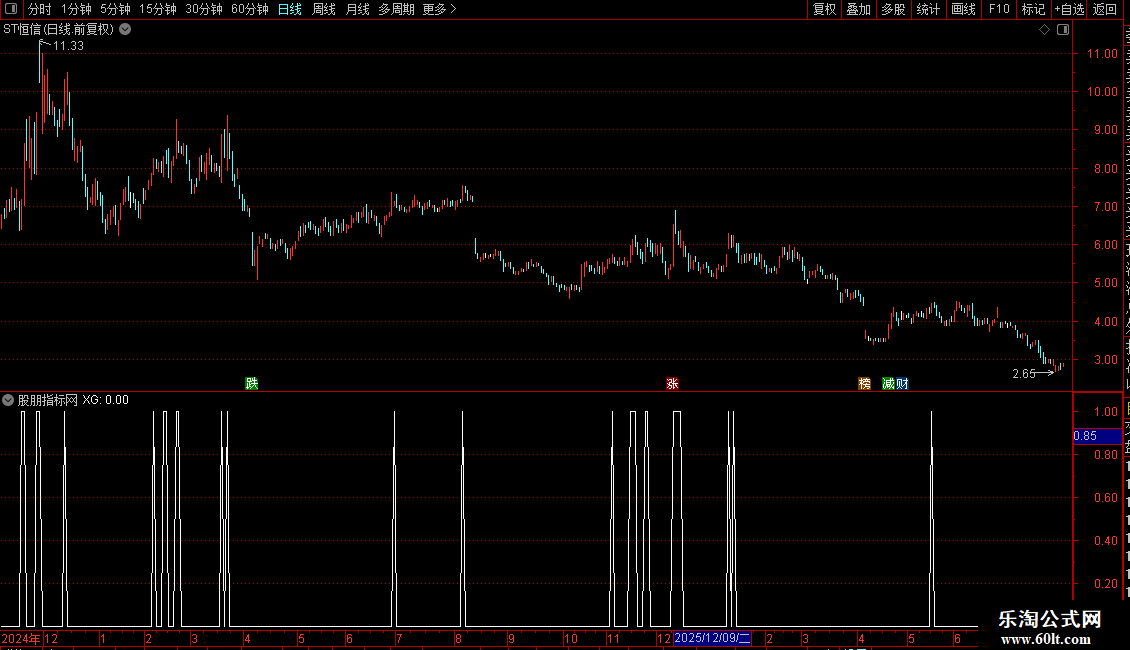The height and width of the screenshot is (650, 1130).
Task: Open the 画线 drawing tools
Action: pyautogui.click(x=964, y=9)
